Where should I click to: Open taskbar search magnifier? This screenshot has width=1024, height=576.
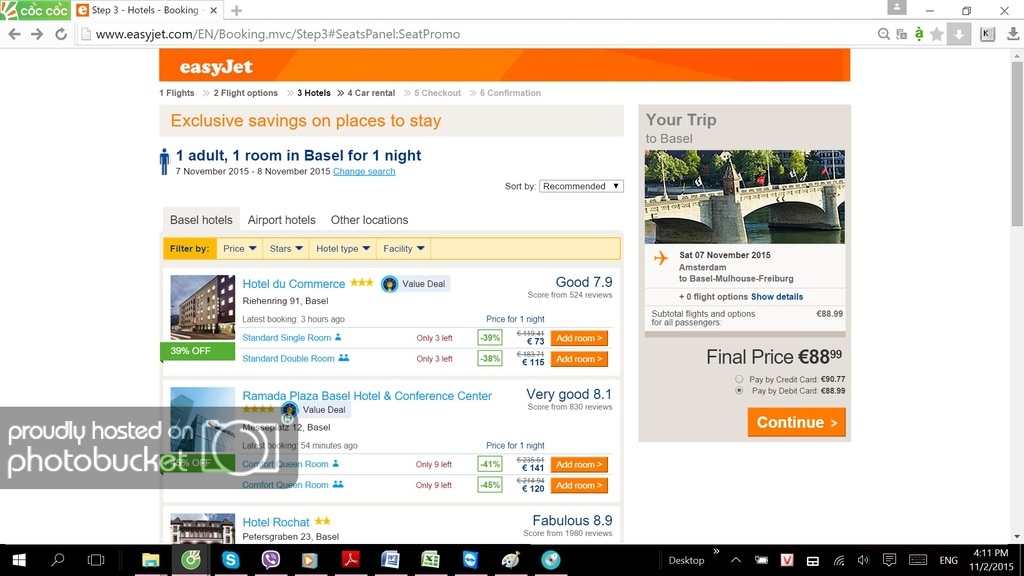pyautogui.click(x=57, y=560)
